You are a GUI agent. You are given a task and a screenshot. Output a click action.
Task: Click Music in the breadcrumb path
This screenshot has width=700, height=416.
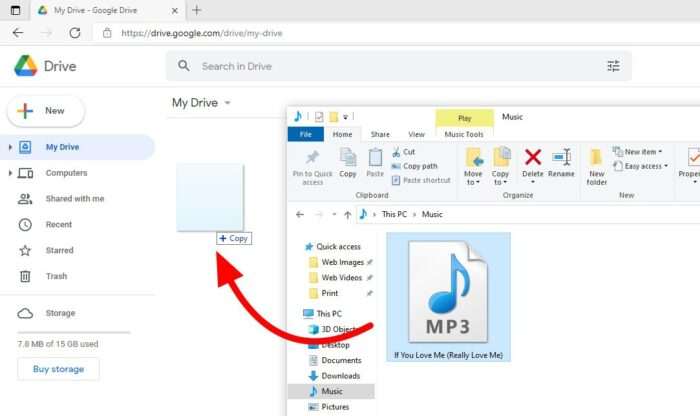click(x=432, y=214)
